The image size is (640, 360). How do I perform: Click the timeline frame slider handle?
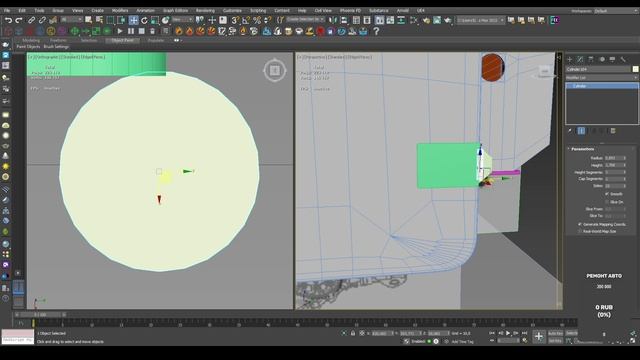(40, 315)
